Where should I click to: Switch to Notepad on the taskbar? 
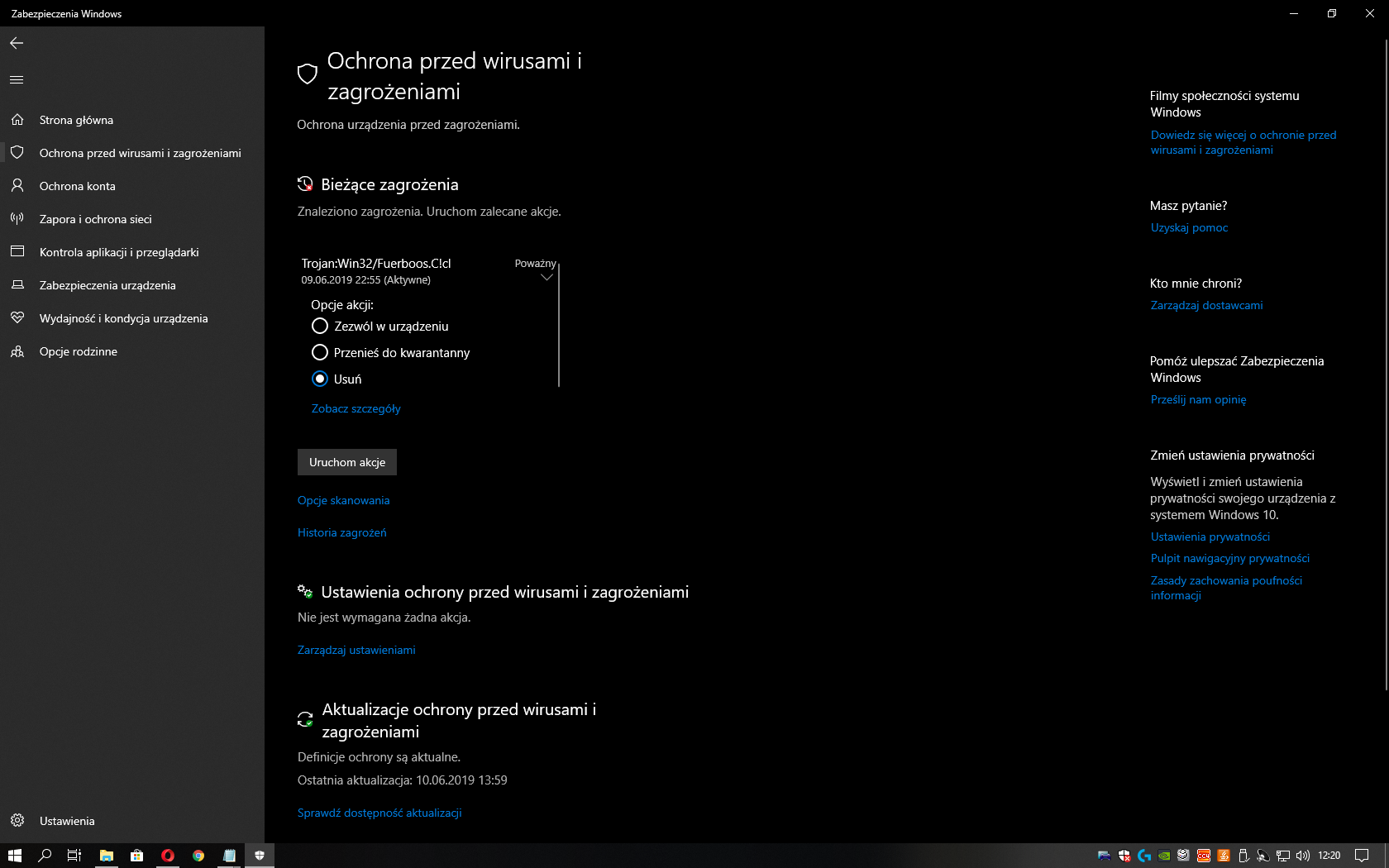point(229,856)
